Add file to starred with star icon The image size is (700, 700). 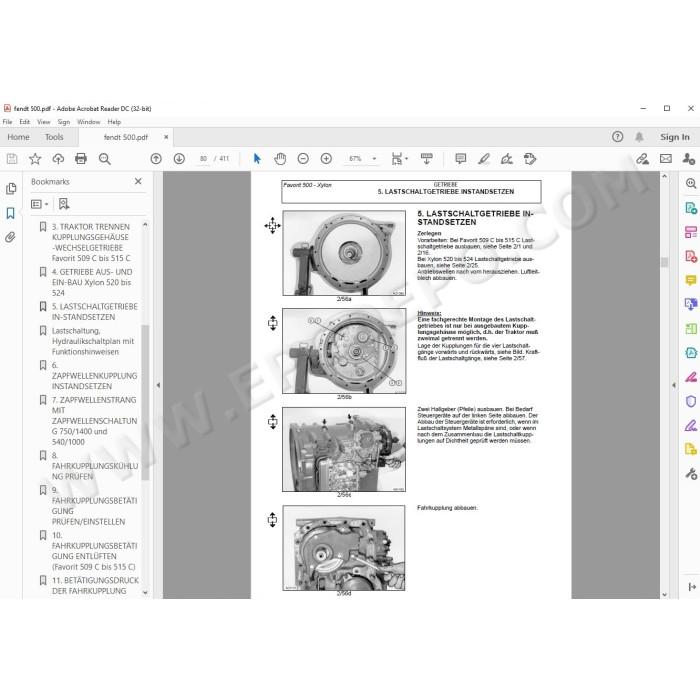point(35,158)
